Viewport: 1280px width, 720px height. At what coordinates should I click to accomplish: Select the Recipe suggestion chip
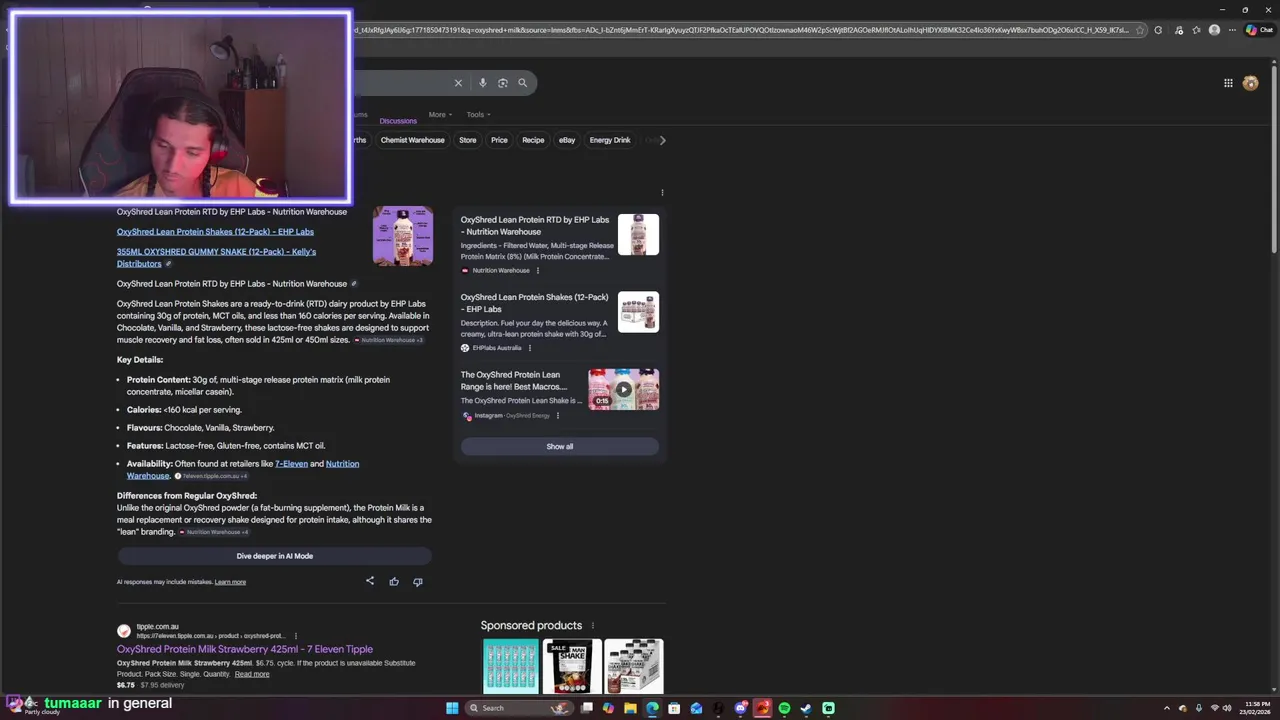click(533, 140)
